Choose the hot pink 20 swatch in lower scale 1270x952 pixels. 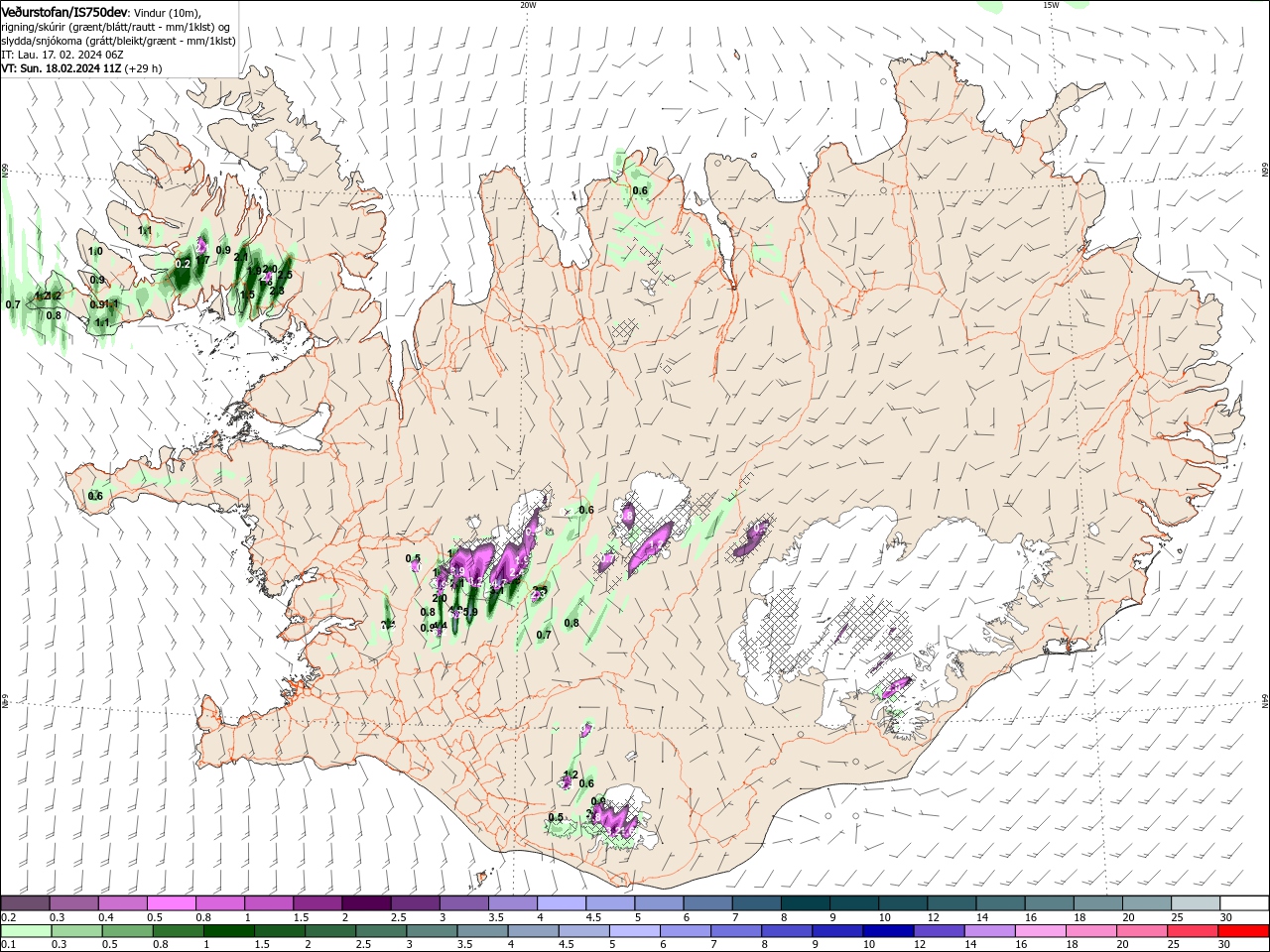(x=1141, y=931)
